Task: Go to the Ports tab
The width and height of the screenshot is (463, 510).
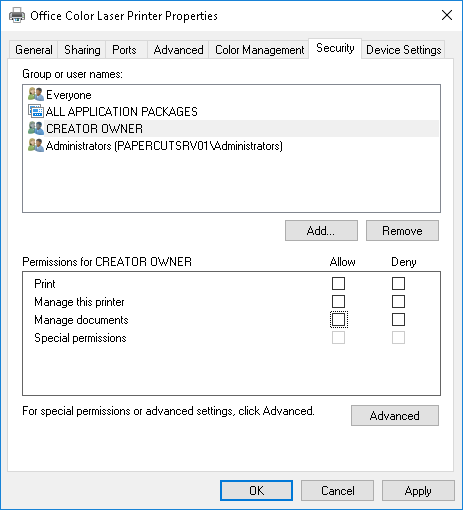Action: tap(124, 50)
